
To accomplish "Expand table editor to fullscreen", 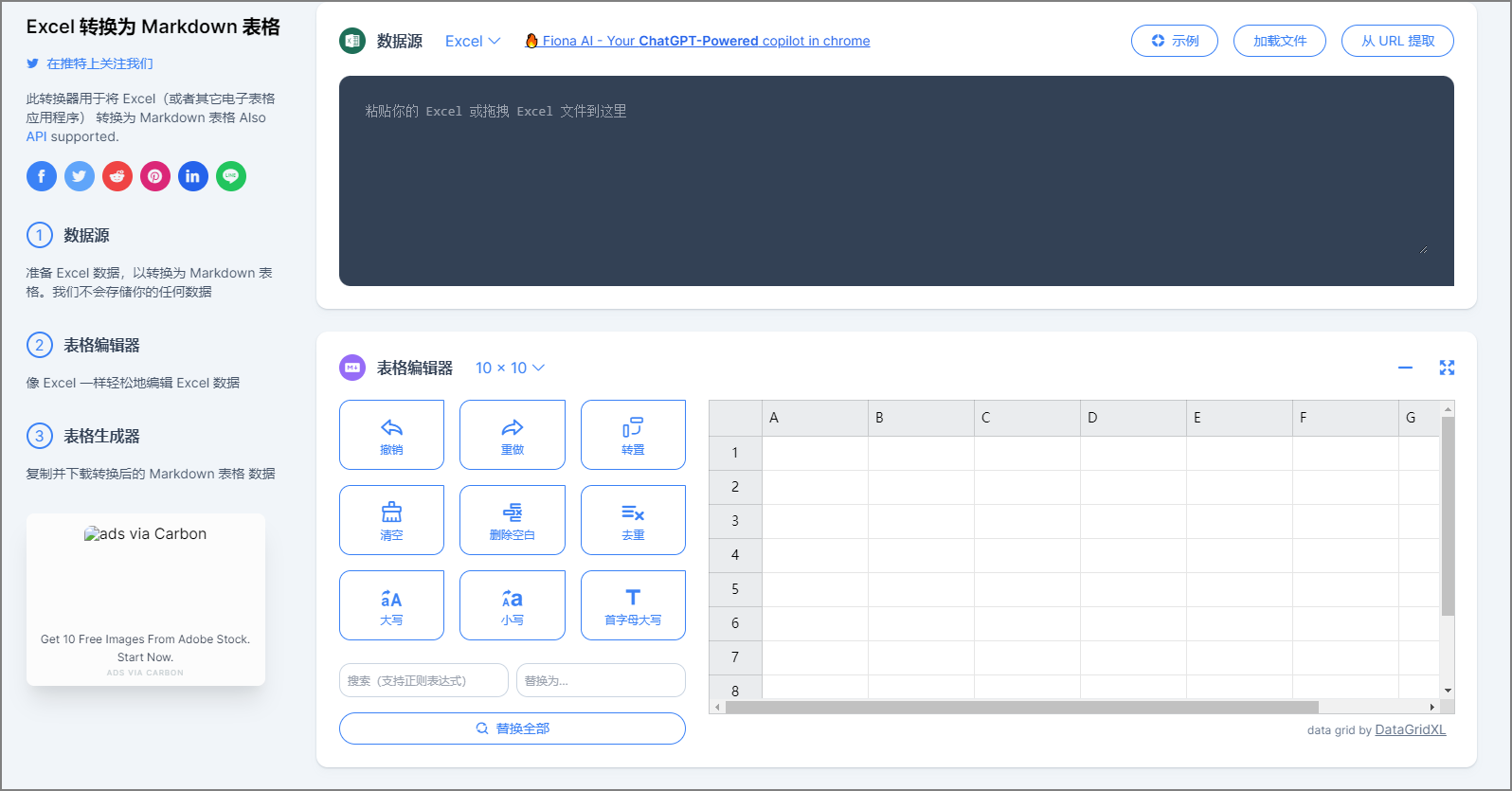I will click(1447, 368).
